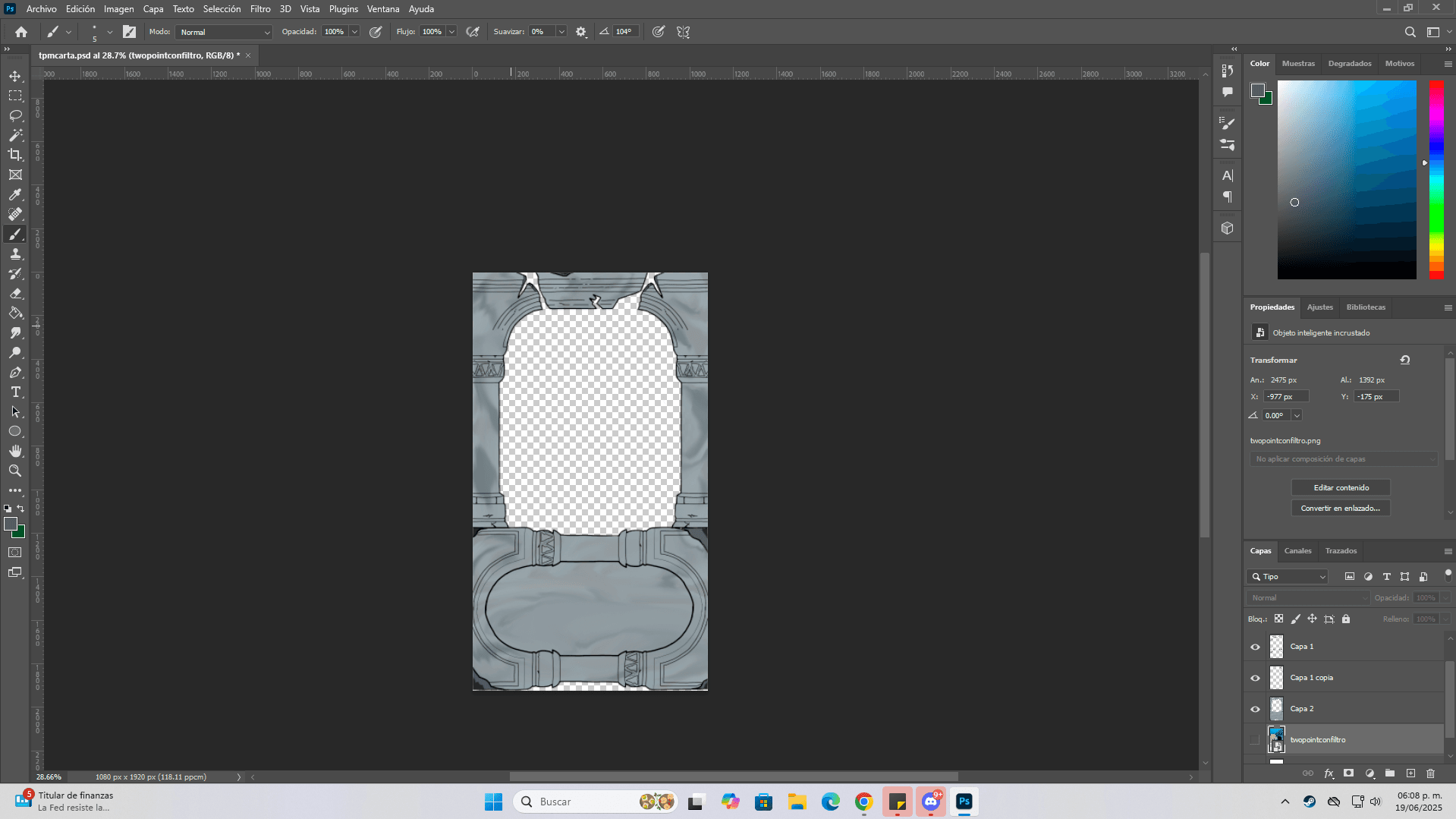Click the Convertir en enlazado button
The image size is (1456, 819).
point(1341,509)
